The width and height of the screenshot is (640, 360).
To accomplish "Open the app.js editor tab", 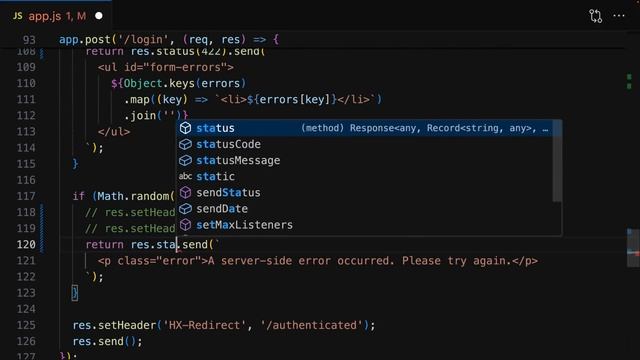I will [56, 16].
